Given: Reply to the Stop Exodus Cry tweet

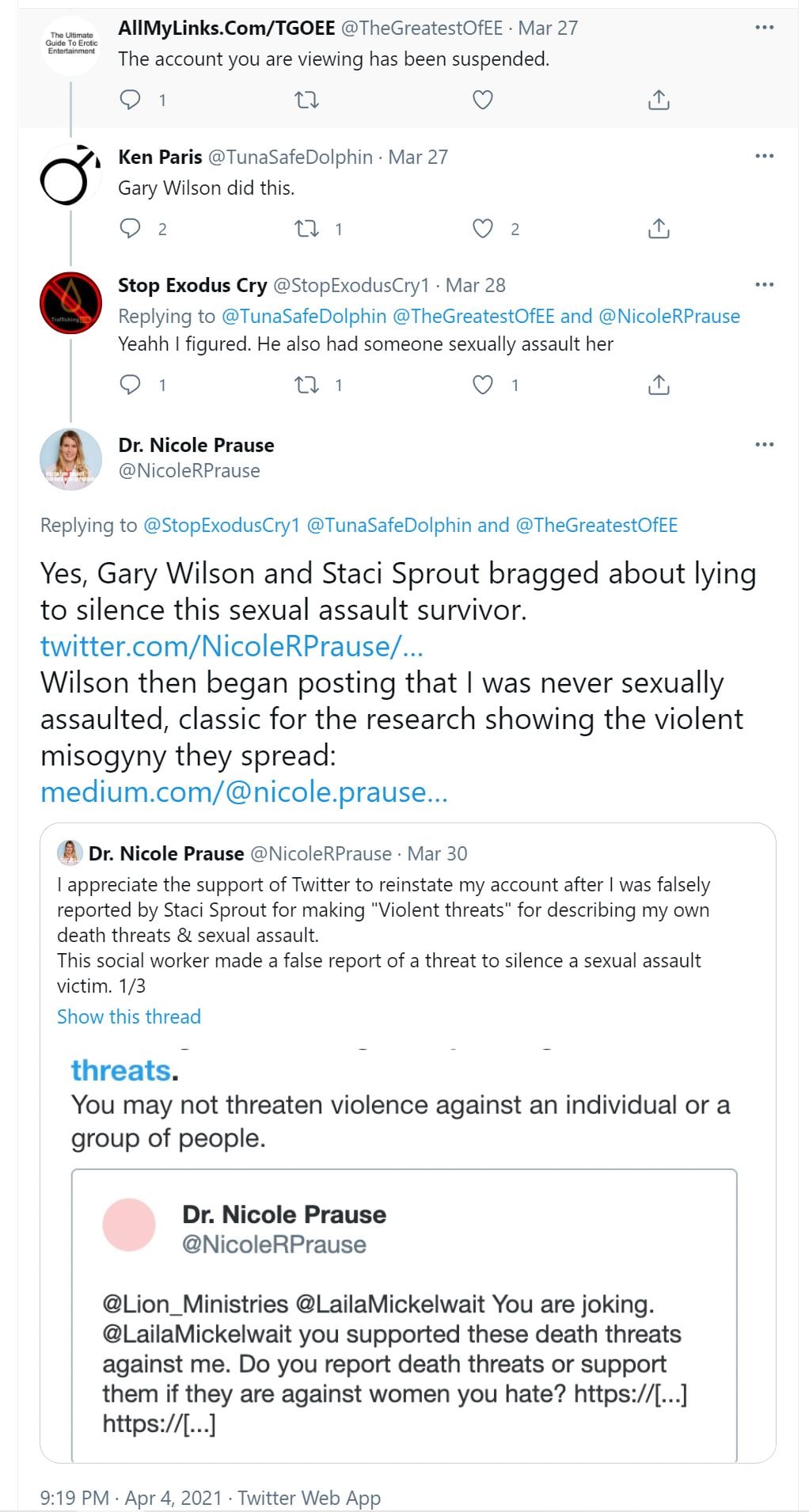Looking at the screenshot, I should coord(130,385).
